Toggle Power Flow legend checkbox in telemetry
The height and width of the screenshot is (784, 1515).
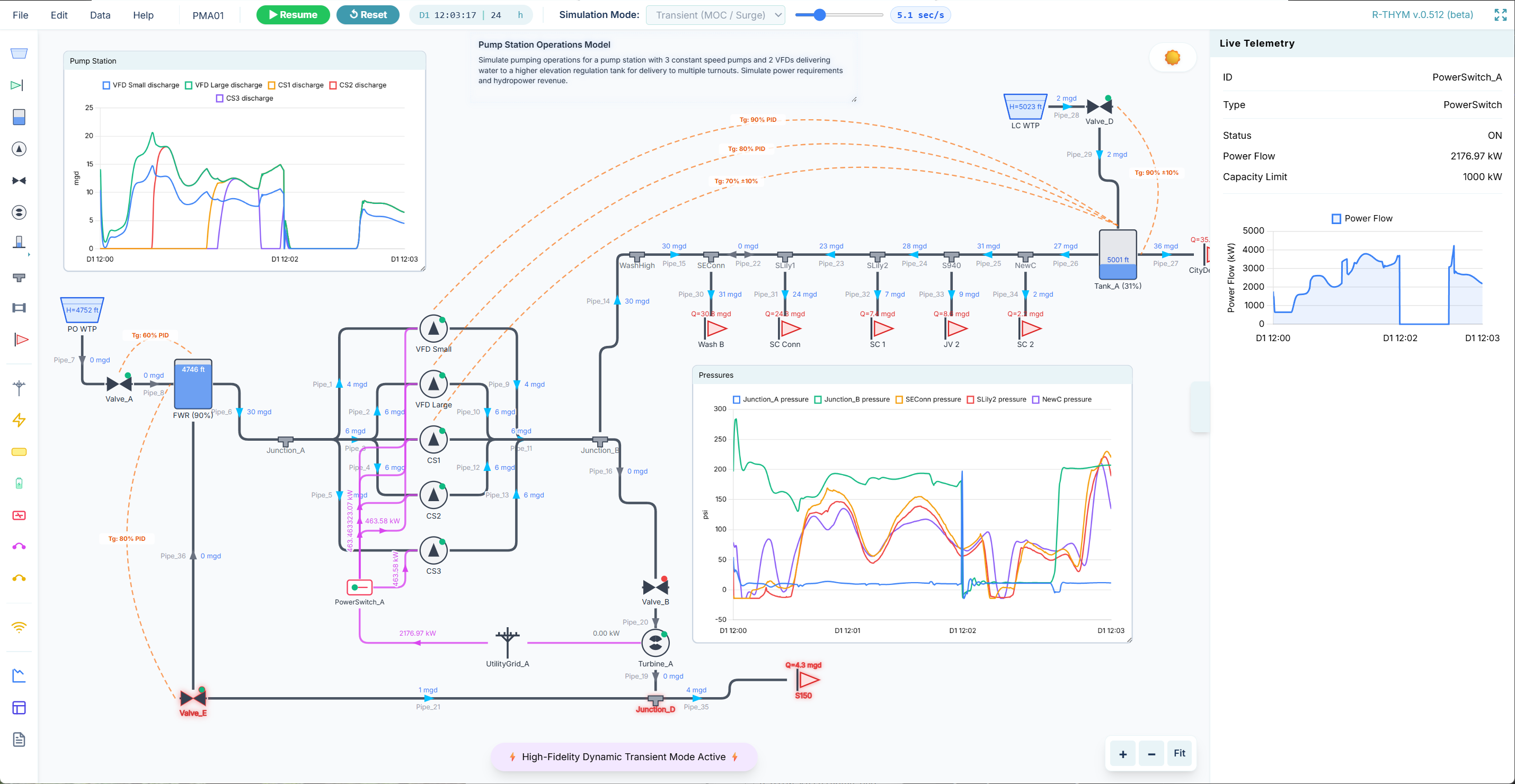(1336, 219)
